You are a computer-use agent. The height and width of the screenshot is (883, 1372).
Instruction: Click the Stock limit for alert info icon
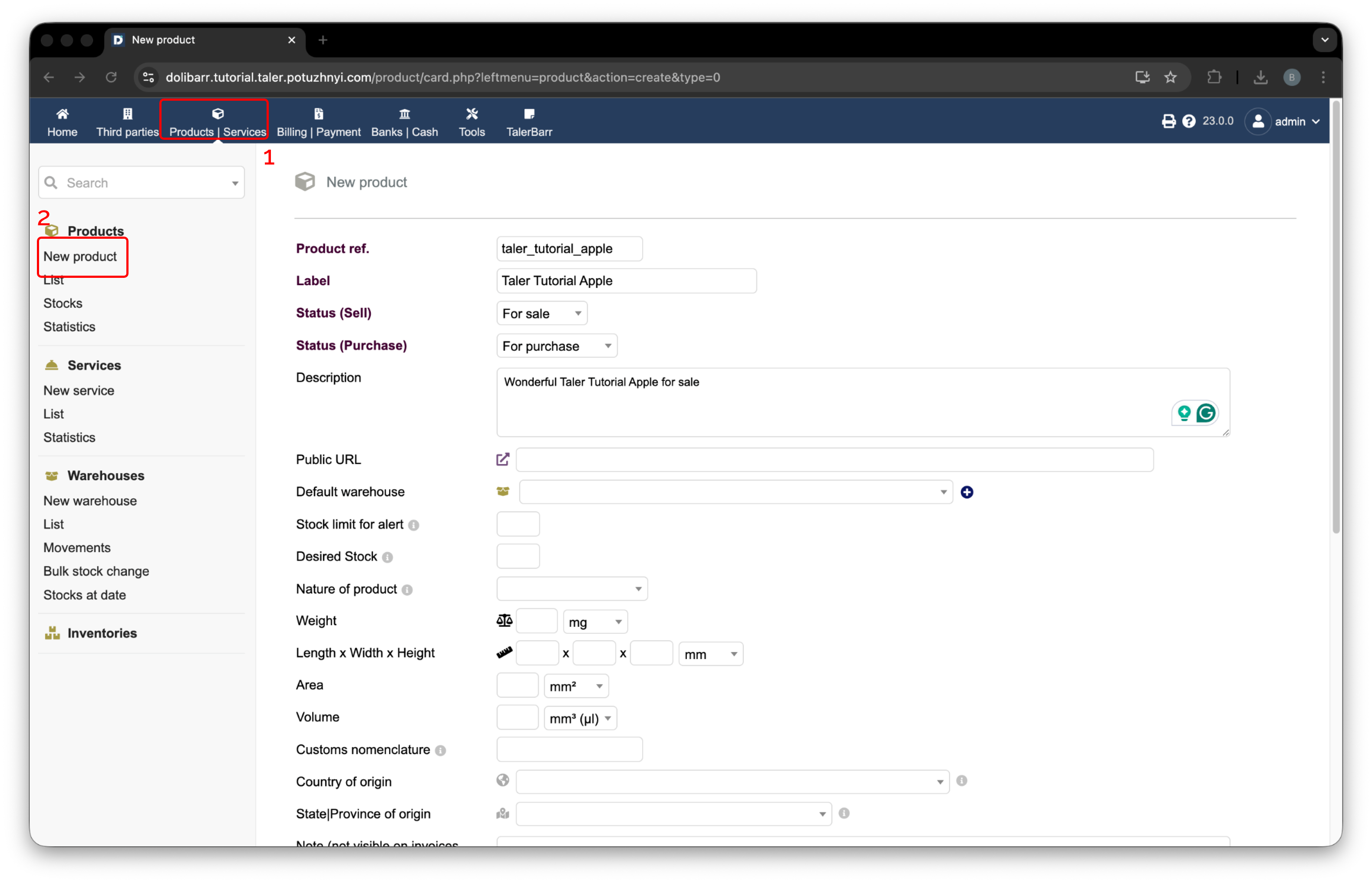(414, 525)
